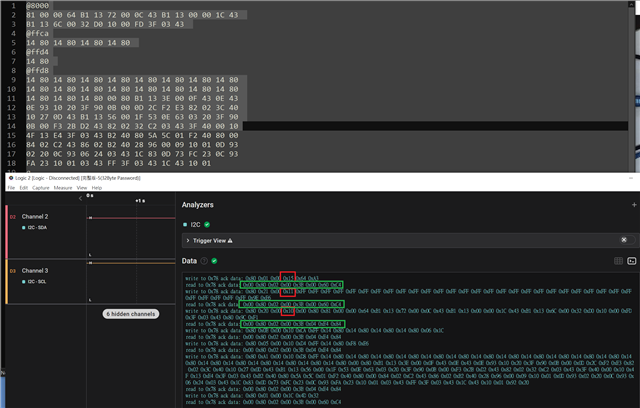The image size is (640, 408).
Task: Switch Data to table view icon
Action: (x=618, y=261)
